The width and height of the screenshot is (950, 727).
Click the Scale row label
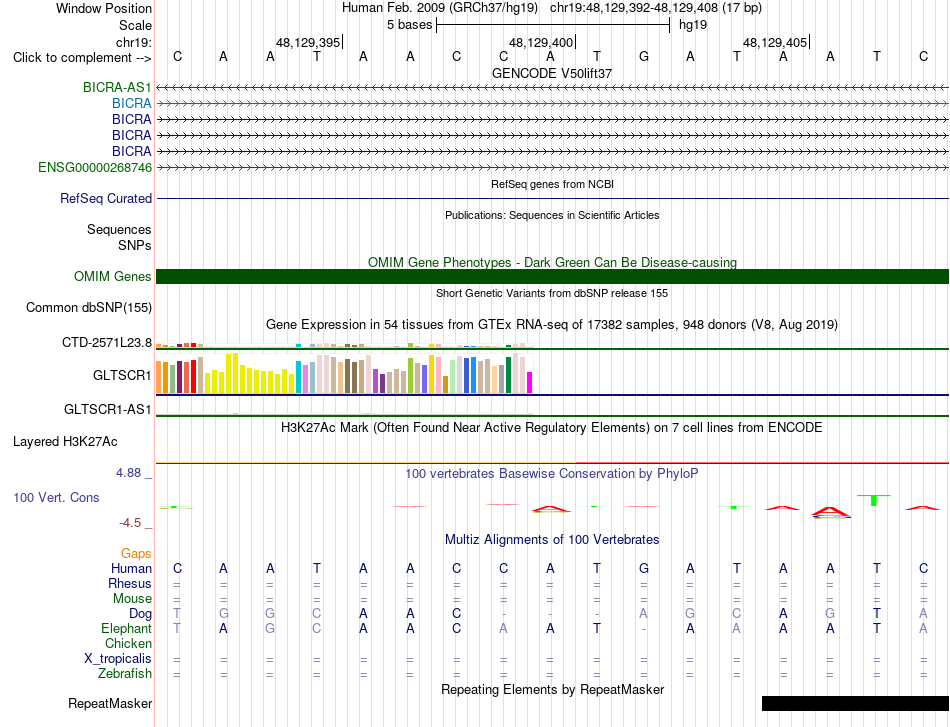136,25
